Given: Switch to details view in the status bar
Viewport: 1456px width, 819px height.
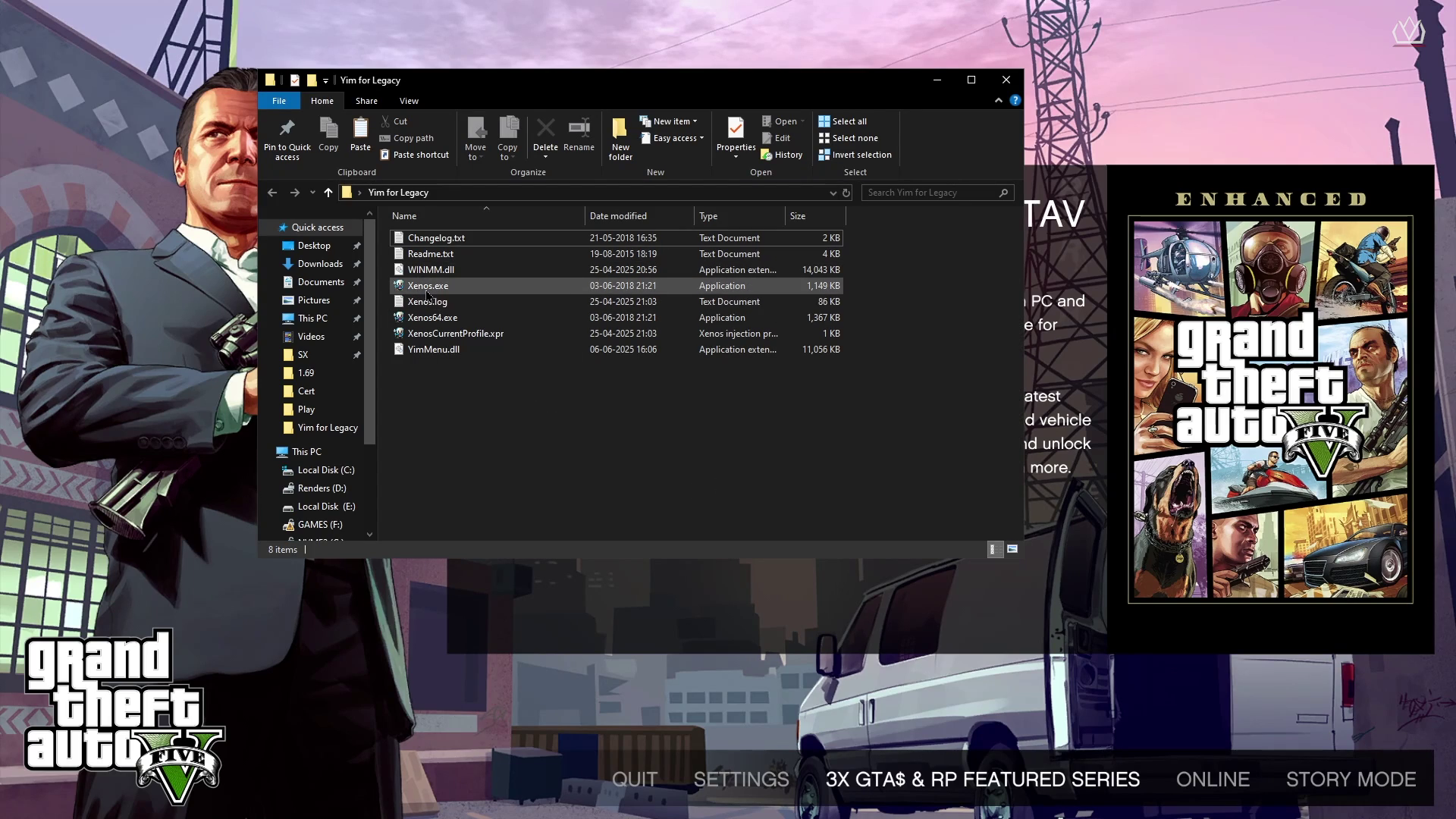Looking at the screenshot, I should (x=993, y=549).
